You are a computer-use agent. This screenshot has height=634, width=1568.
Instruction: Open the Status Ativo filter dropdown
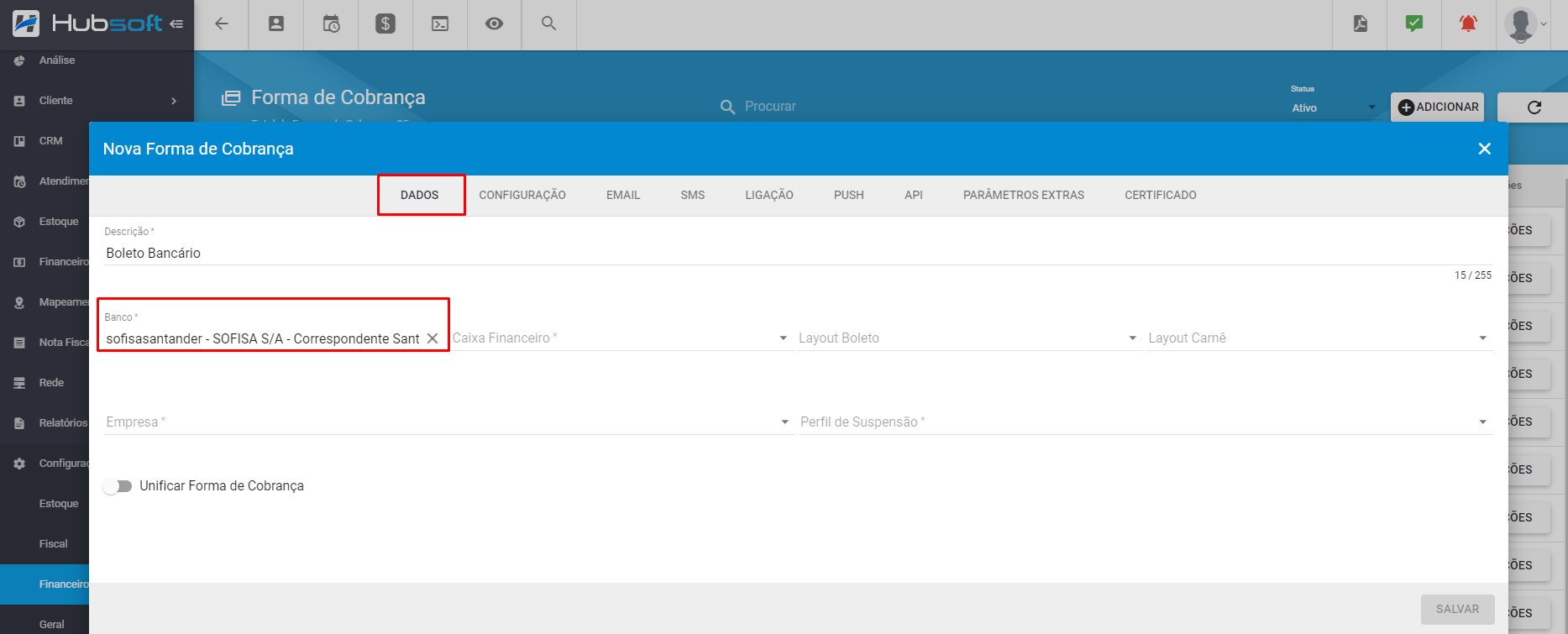point(1335,107)
